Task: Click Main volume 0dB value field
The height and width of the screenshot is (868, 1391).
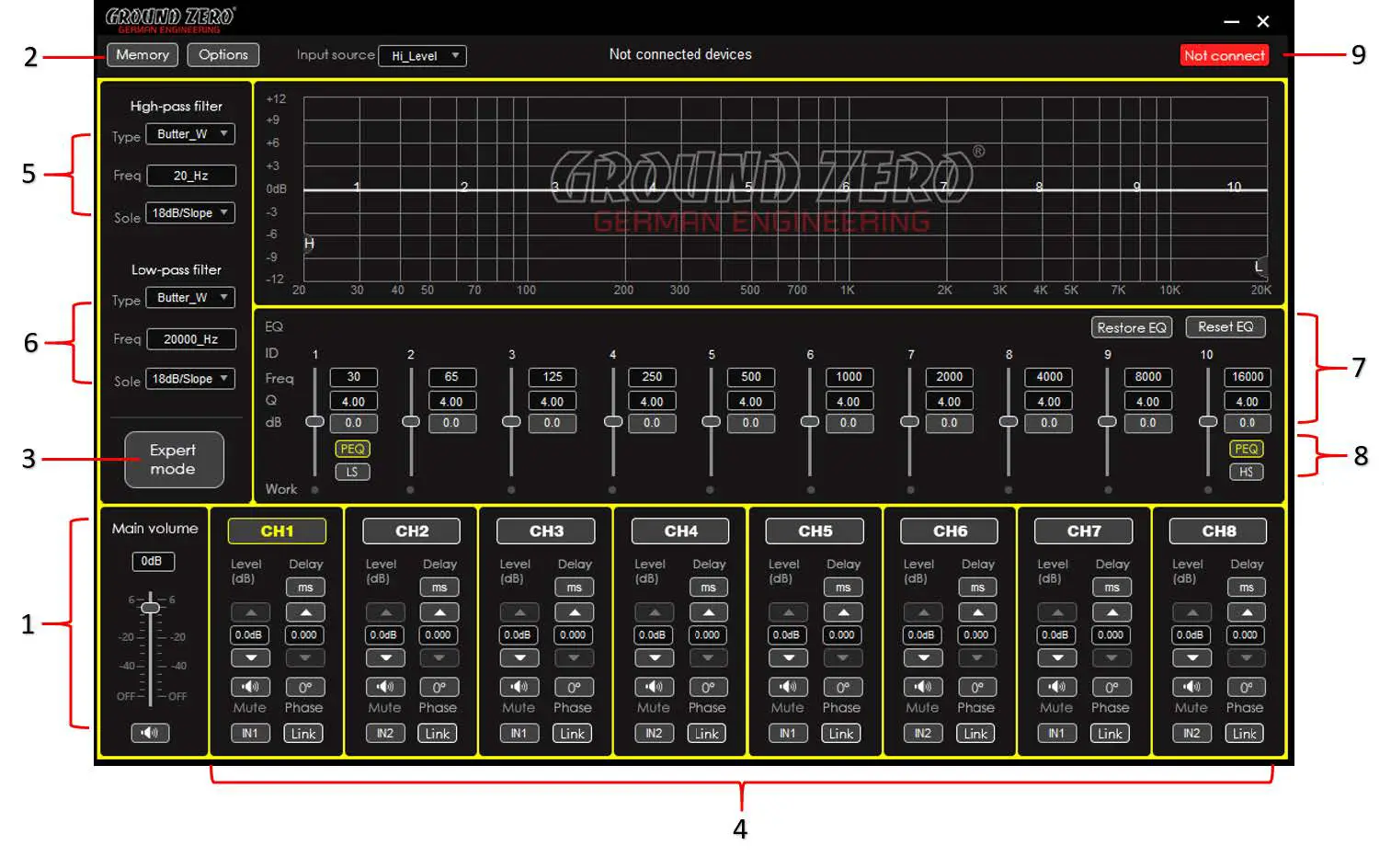Action: click(152, 561)
